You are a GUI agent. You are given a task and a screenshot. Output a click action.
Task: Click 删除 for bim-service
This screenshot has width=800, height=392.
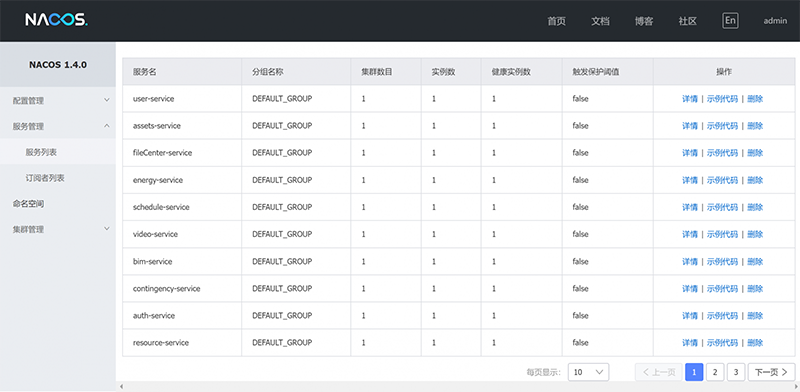coord(755,262)
